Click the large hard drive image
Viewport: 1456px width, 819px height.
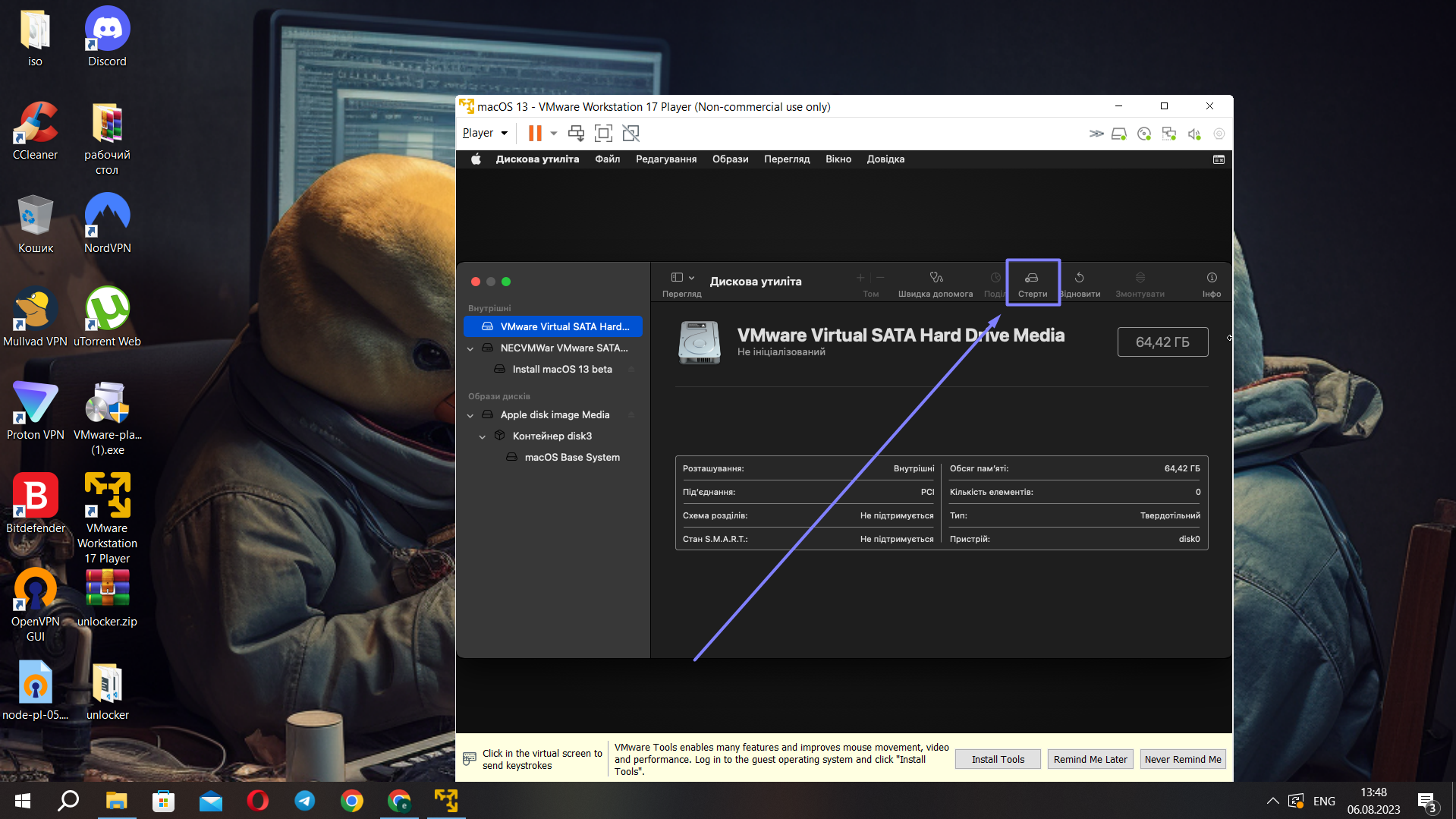pos(700,342)
